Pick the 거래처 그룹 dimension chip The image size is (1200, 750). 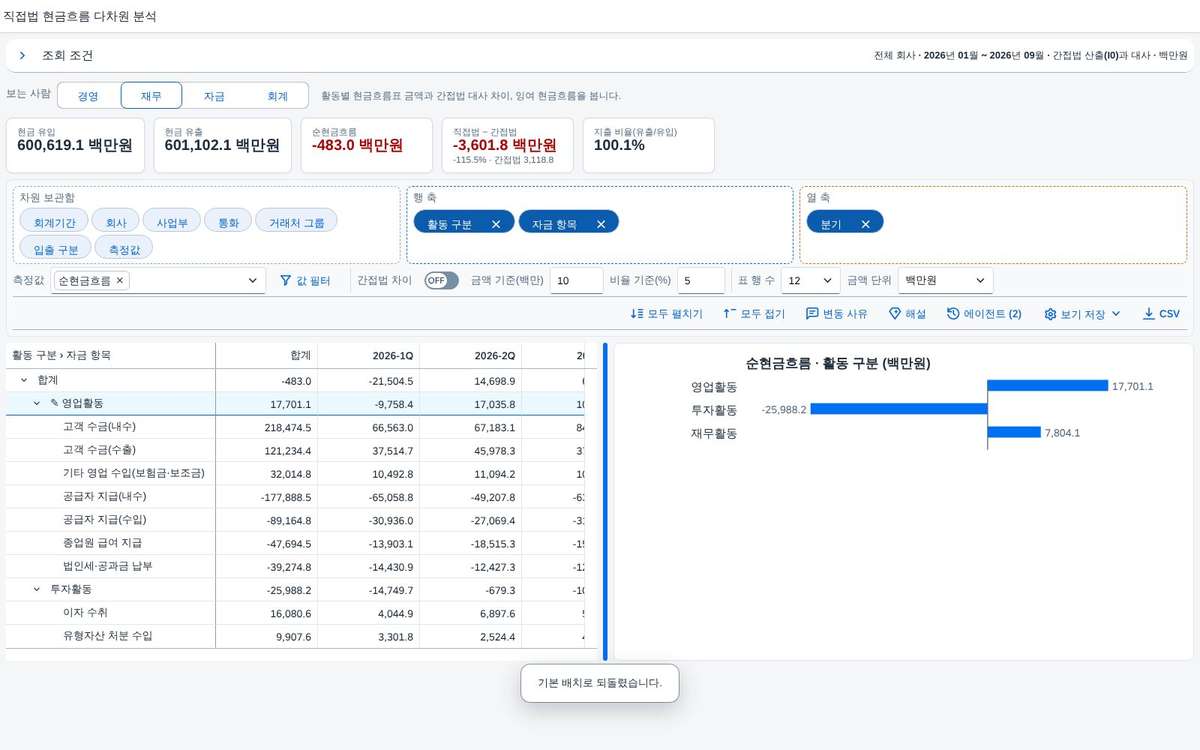coord(296,223)
